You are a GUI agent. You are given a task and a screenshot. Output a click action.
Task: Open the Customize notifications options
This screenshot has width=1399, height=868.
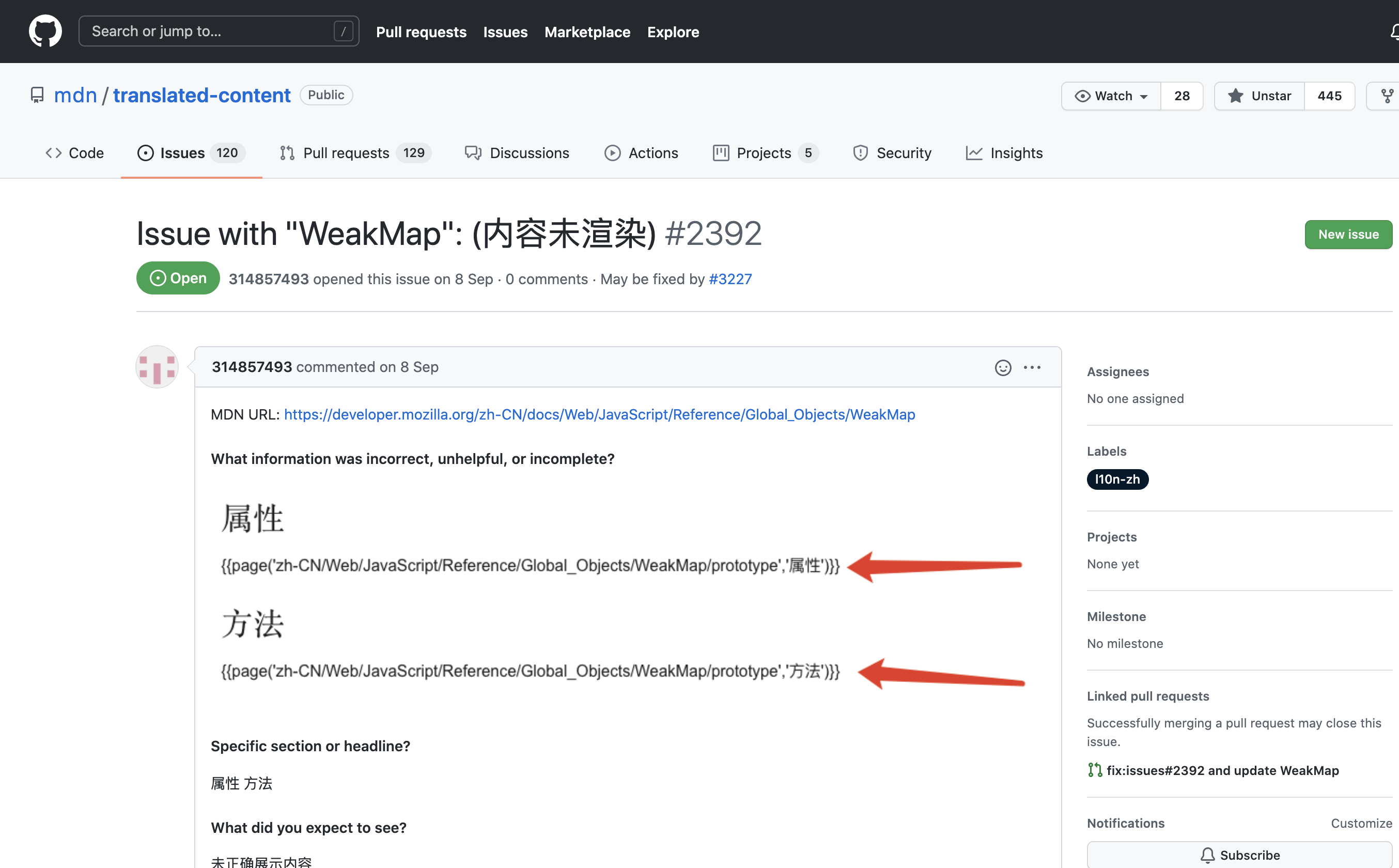tap(1361, 823)
